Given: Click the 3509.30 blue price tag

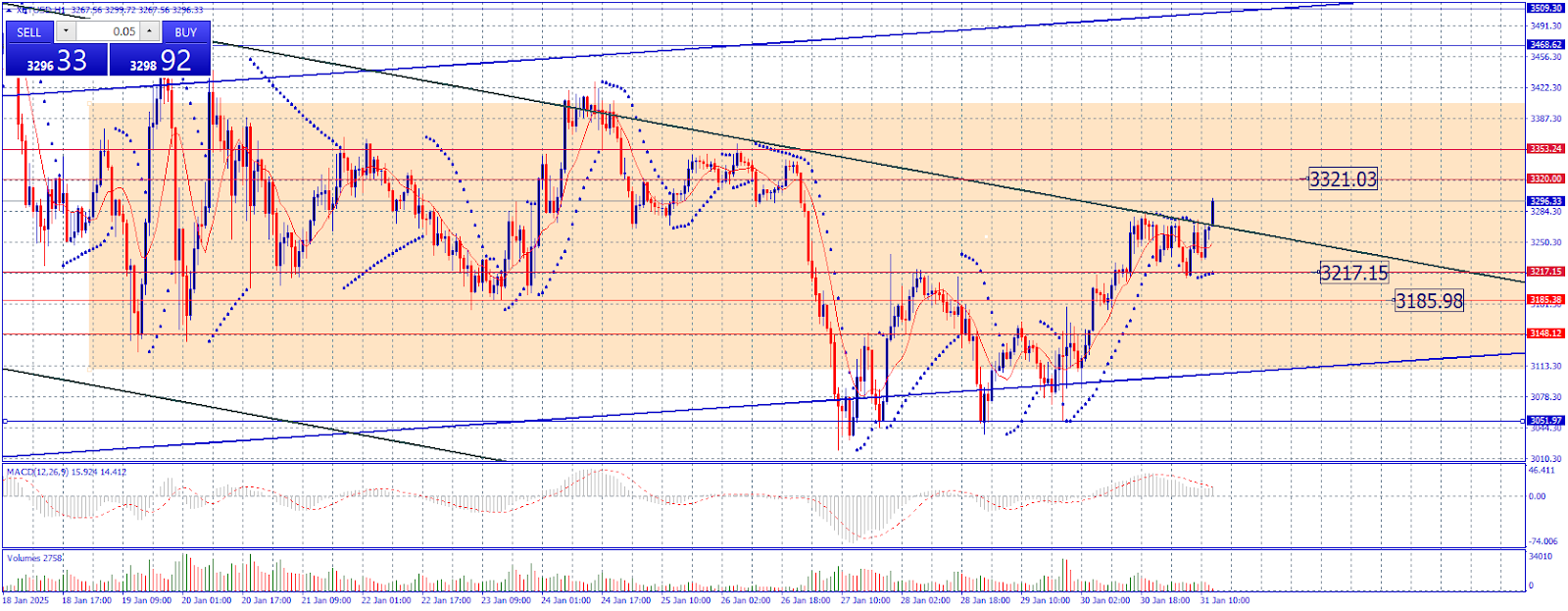Looking at the screenshot, I should pos(1545,8).
